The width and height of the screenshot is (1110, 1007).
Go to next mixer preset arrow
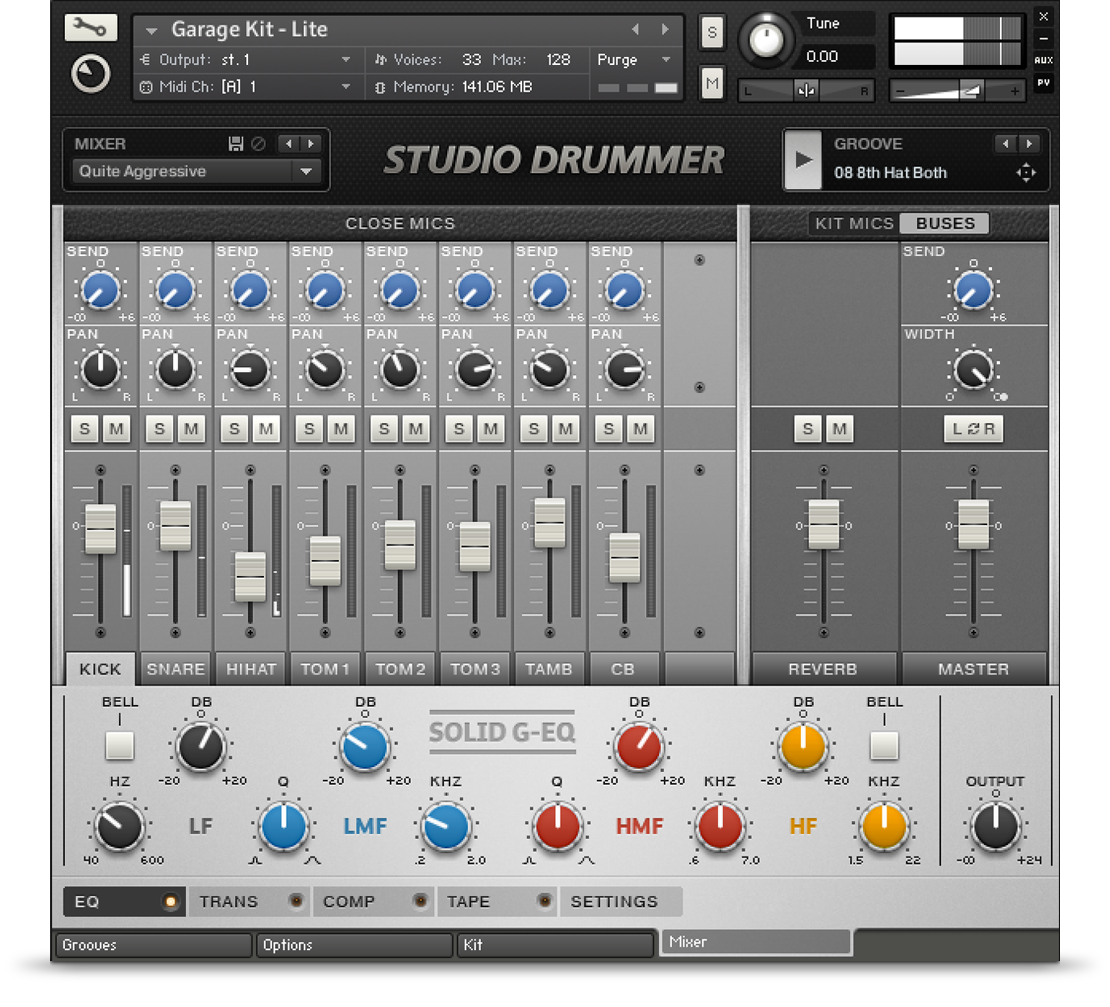(x=310, y=144)
